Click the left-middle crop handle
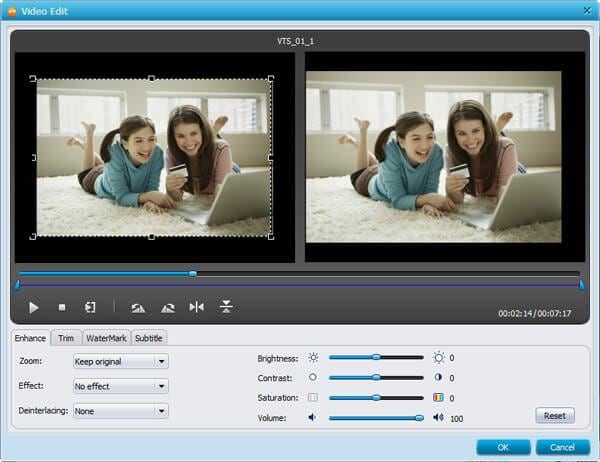This screenshot has height=462, width=600. (x=34, y=157)
